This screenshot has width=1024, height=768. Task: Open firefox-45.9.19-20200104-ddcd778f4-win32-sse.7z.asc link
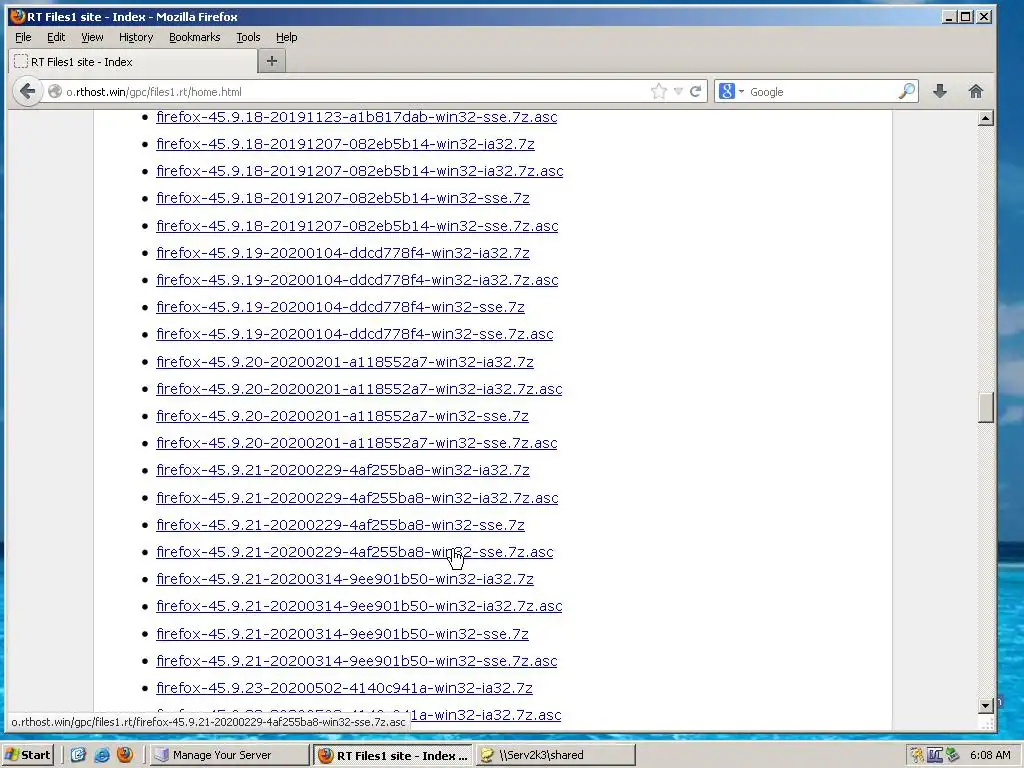tap(355, 334)
